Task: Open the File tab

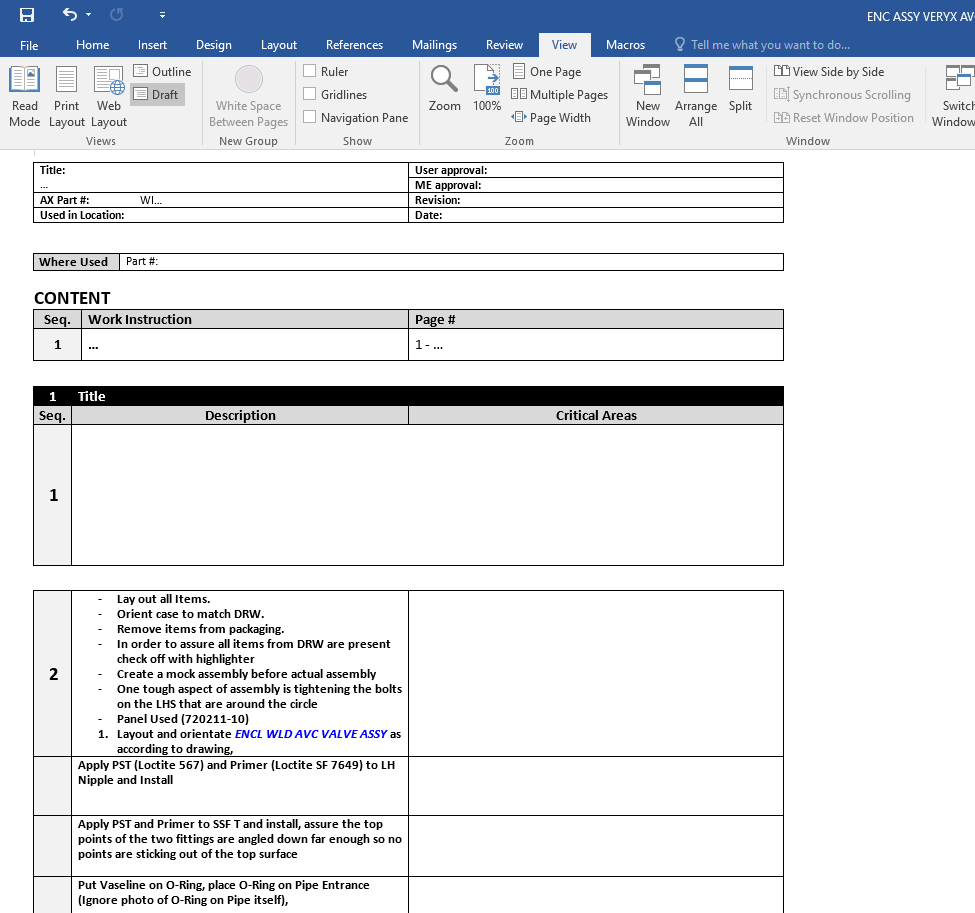Action: (29, 45)
